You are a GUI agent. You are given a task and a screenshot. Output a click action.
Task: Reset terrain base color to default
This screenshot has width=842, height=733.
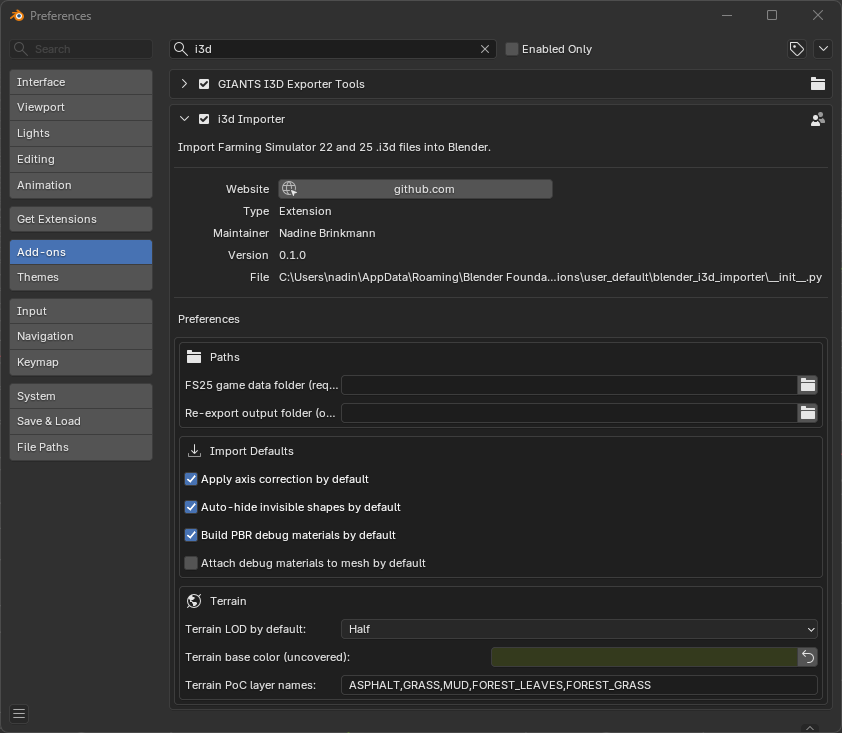click(x=808, y=657)
